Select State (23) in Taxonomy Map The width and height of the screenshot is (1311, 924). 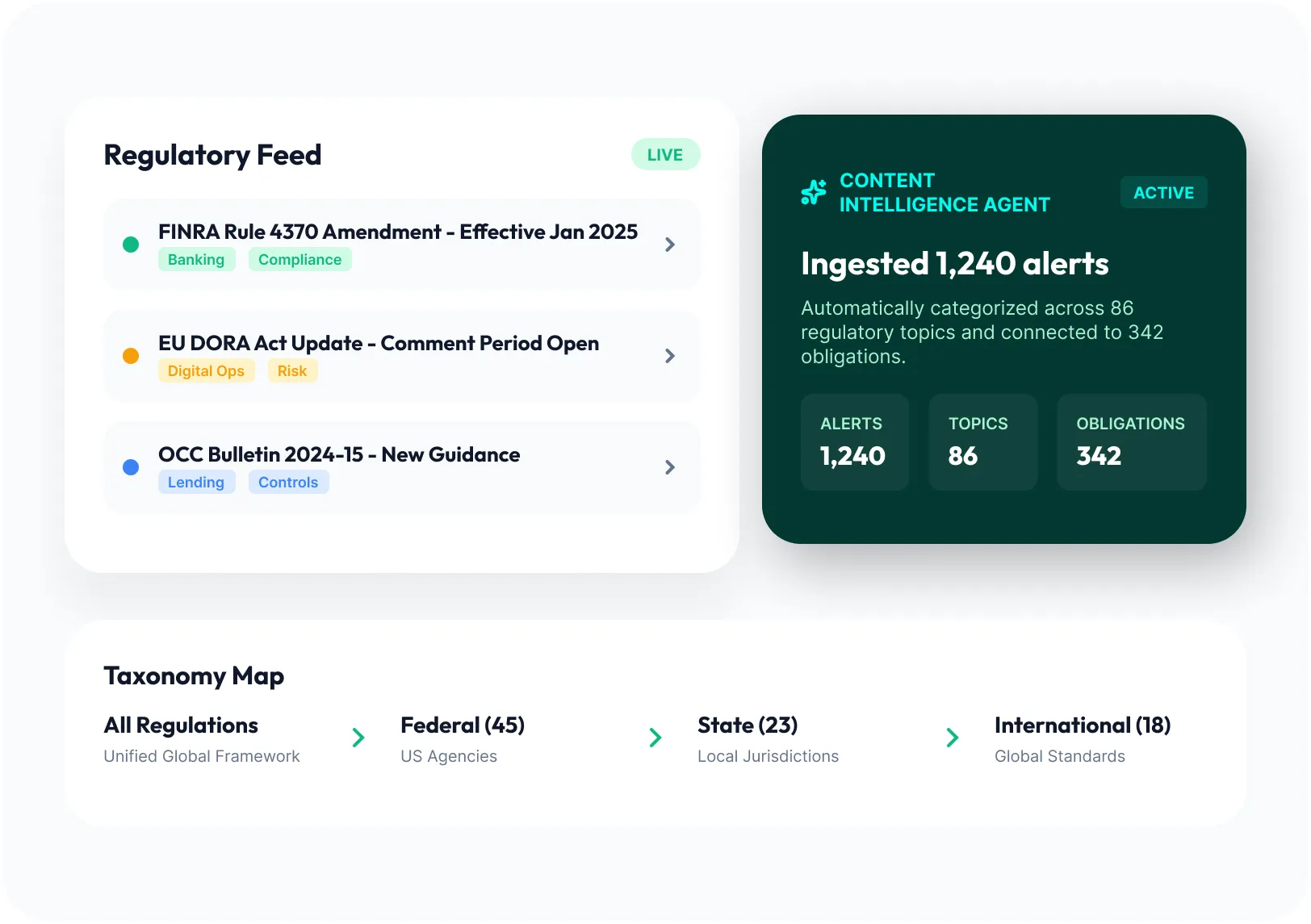[x=748, y=725]
